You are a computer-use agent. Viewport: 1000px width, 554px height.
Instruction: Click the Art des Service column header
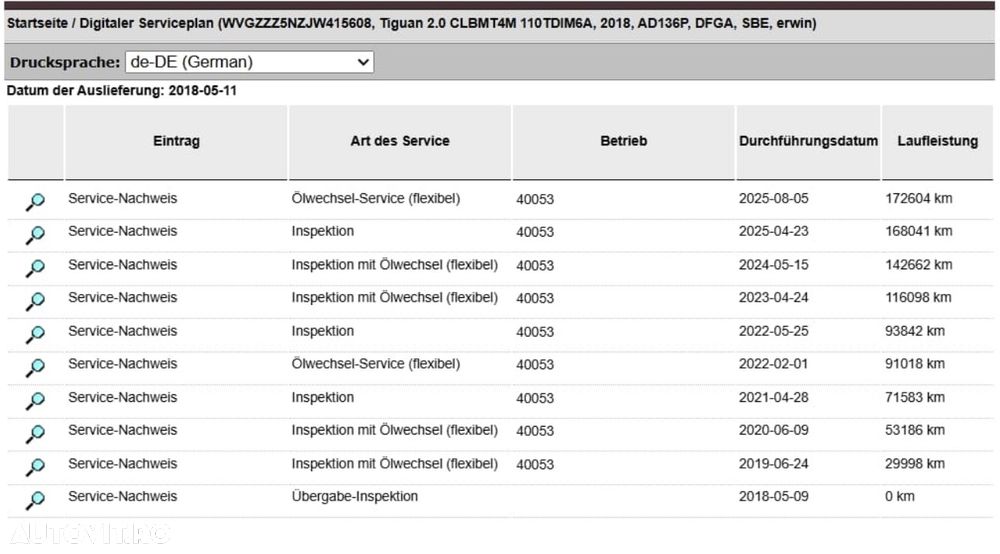pyautogui.click(x=399, y=141)
